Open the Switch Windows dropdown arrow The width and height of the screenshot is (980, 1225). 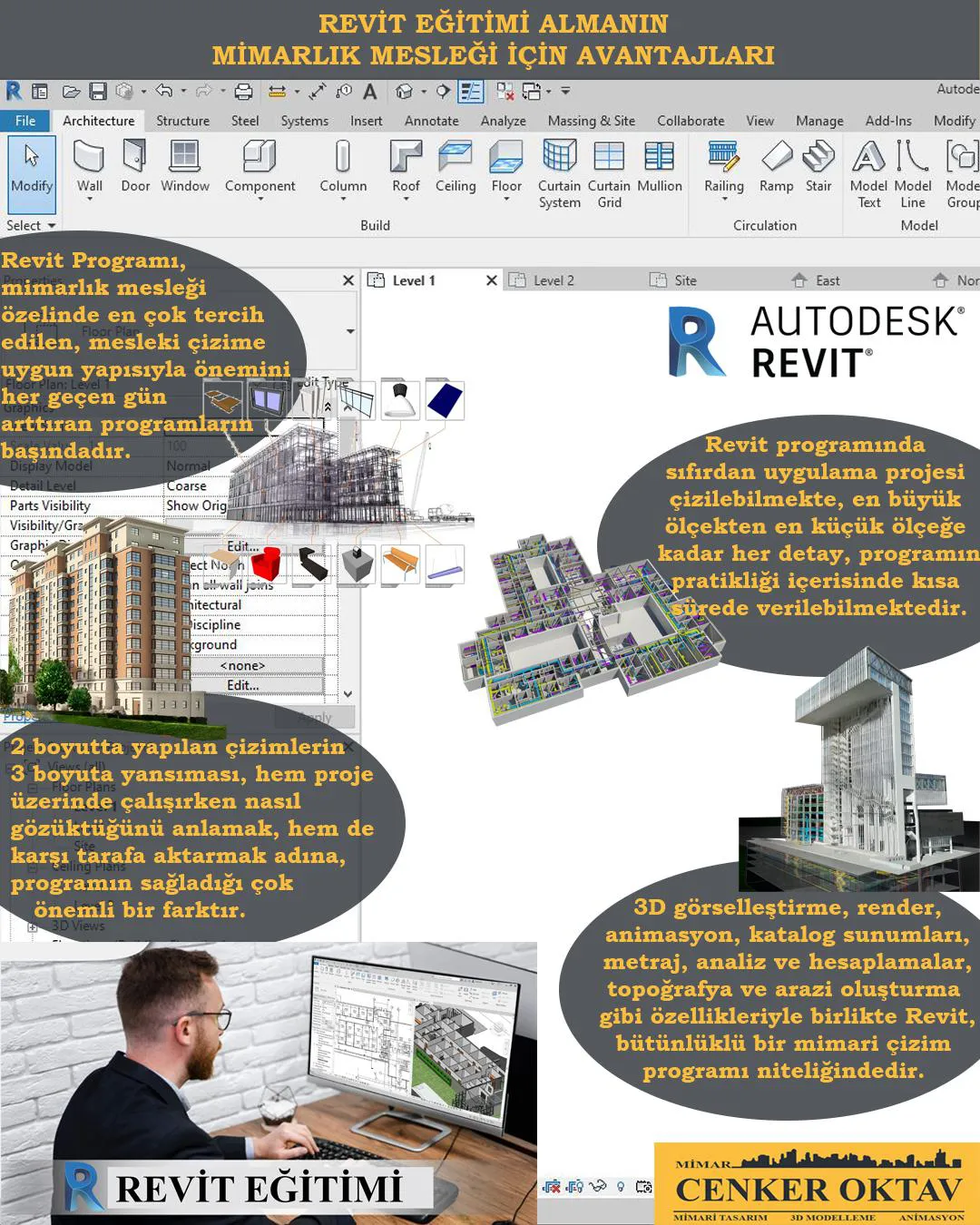tap(548, 92)
